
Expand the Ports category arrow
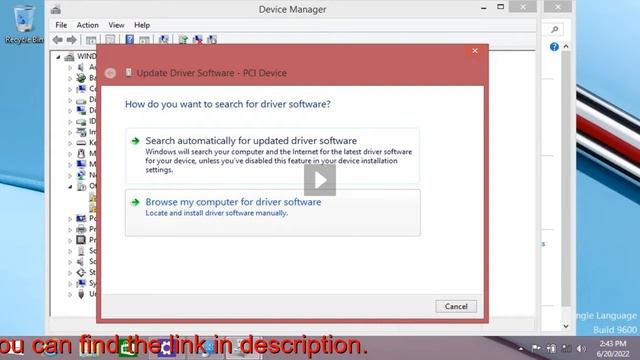(70, 218)
